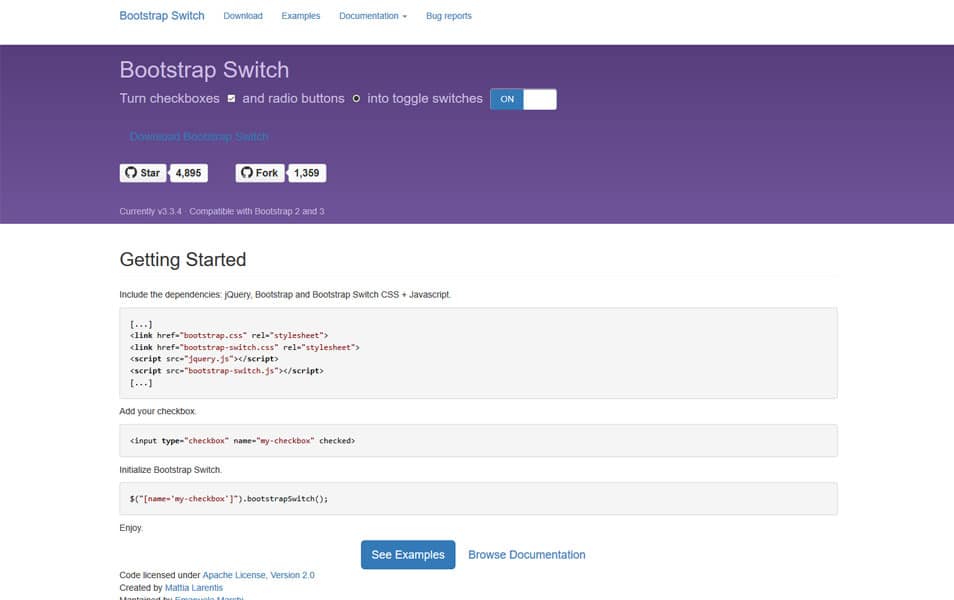Click the 'Initialize Bootstrap Switch.' paragraph
The image size is (954, 600).
pos(170,470)
